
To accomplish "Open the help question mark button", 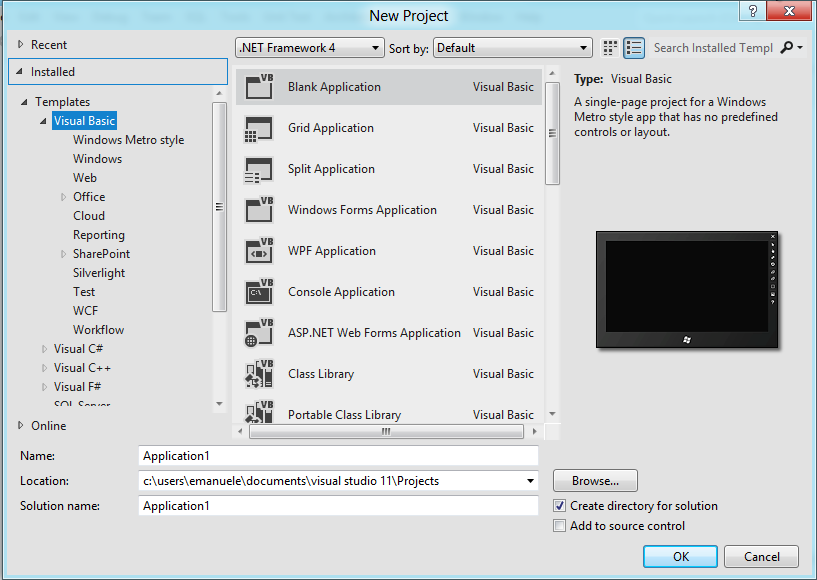I will 752,11.
